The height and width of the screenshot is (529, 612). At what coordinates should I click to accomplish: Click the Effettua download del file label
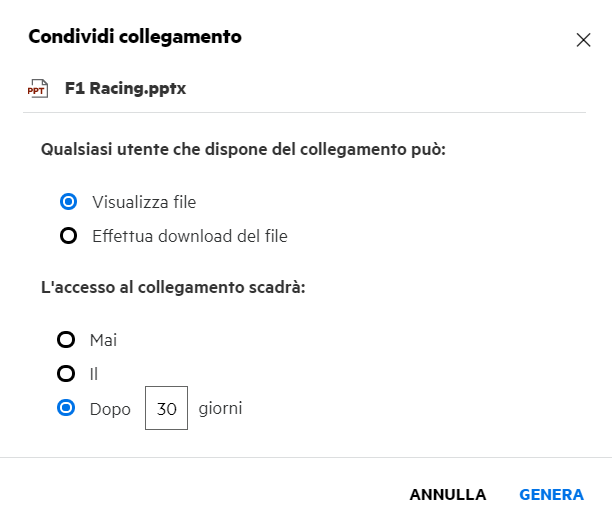pos(189,236)
